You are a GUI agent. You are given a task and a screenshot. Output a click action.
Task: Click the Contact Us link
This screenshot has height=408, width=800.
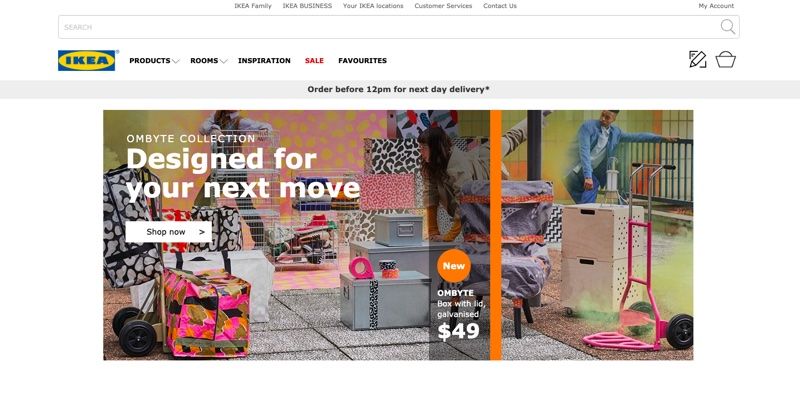click(x=499, y=6)
